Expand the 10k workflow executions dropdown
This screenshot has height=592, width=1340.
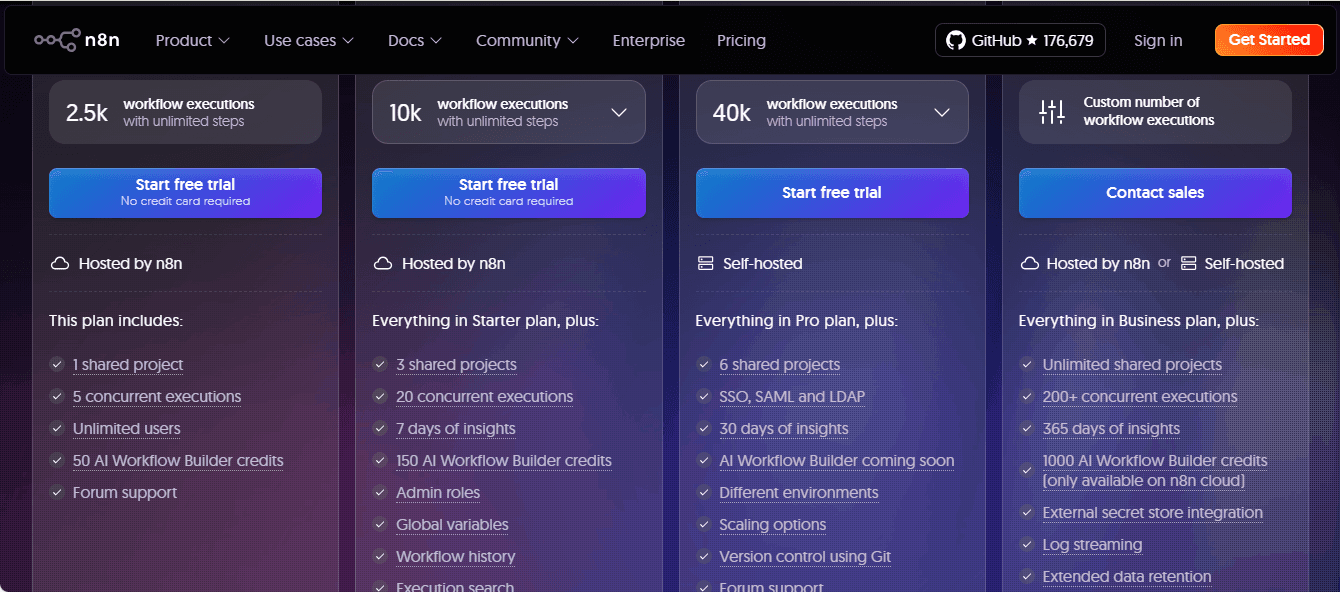point(618,112)
